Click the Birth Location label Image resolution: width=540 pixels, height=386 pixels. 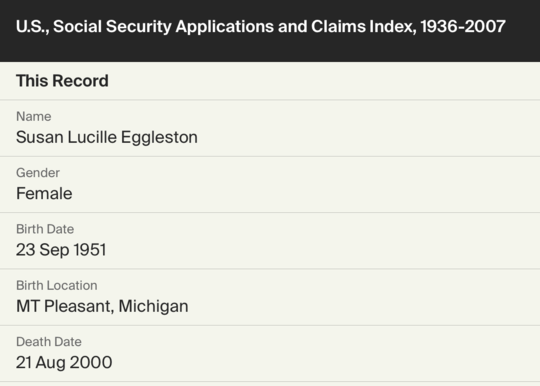point(57,285)
